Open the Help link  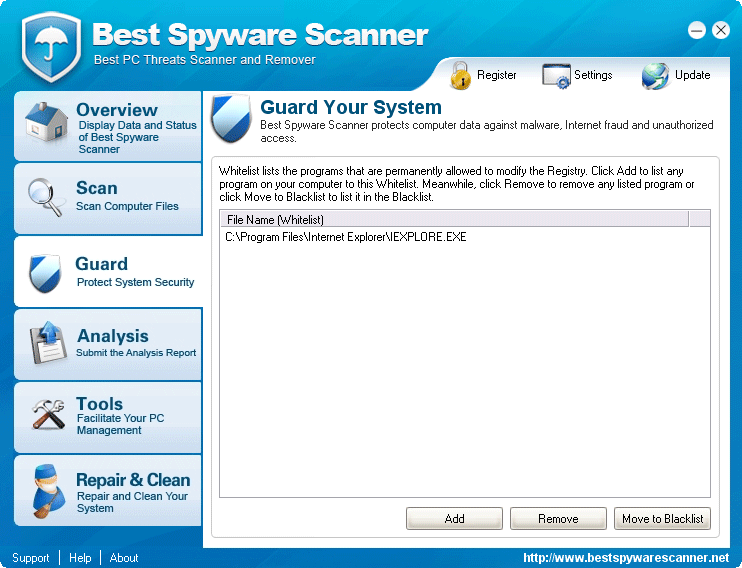click(80, 558)
